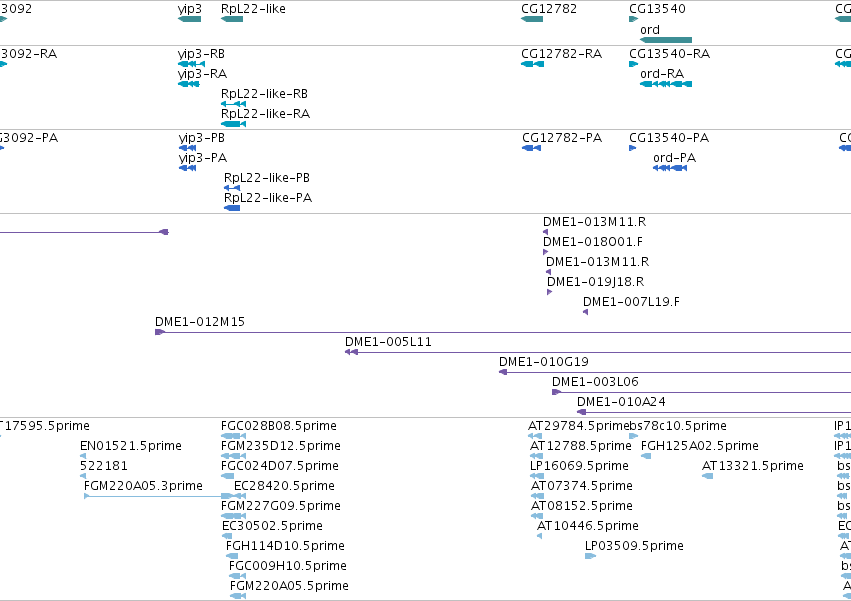This screenshot has height=601, width=851.
Task: Select the DME1-005L11 BAC clone label
Action: tap(388, 342)
